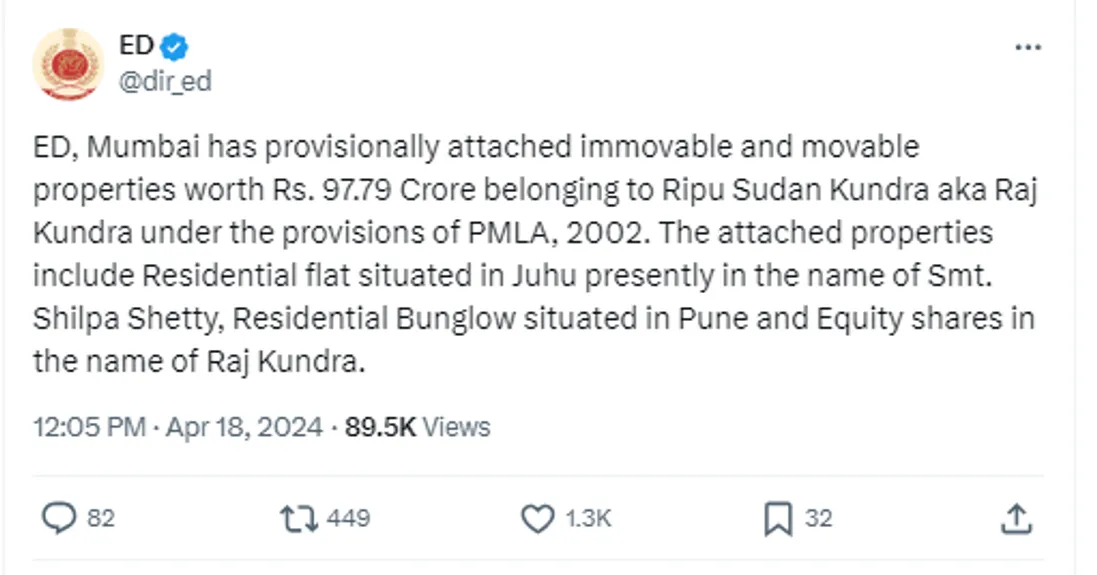Screen dimensions: 1097x575
Task: Like the tweet with the heart icon
Action: (538, 518)
